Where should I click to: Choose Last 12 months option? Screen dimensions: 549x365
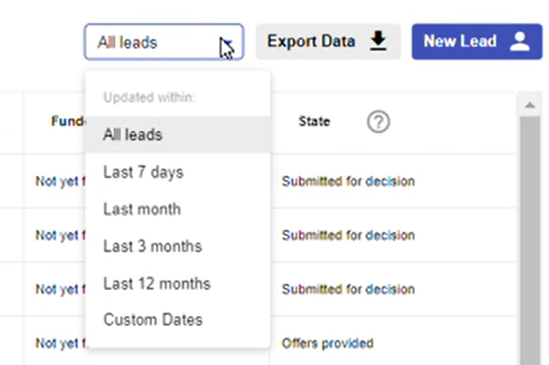(x=178, y=283)
